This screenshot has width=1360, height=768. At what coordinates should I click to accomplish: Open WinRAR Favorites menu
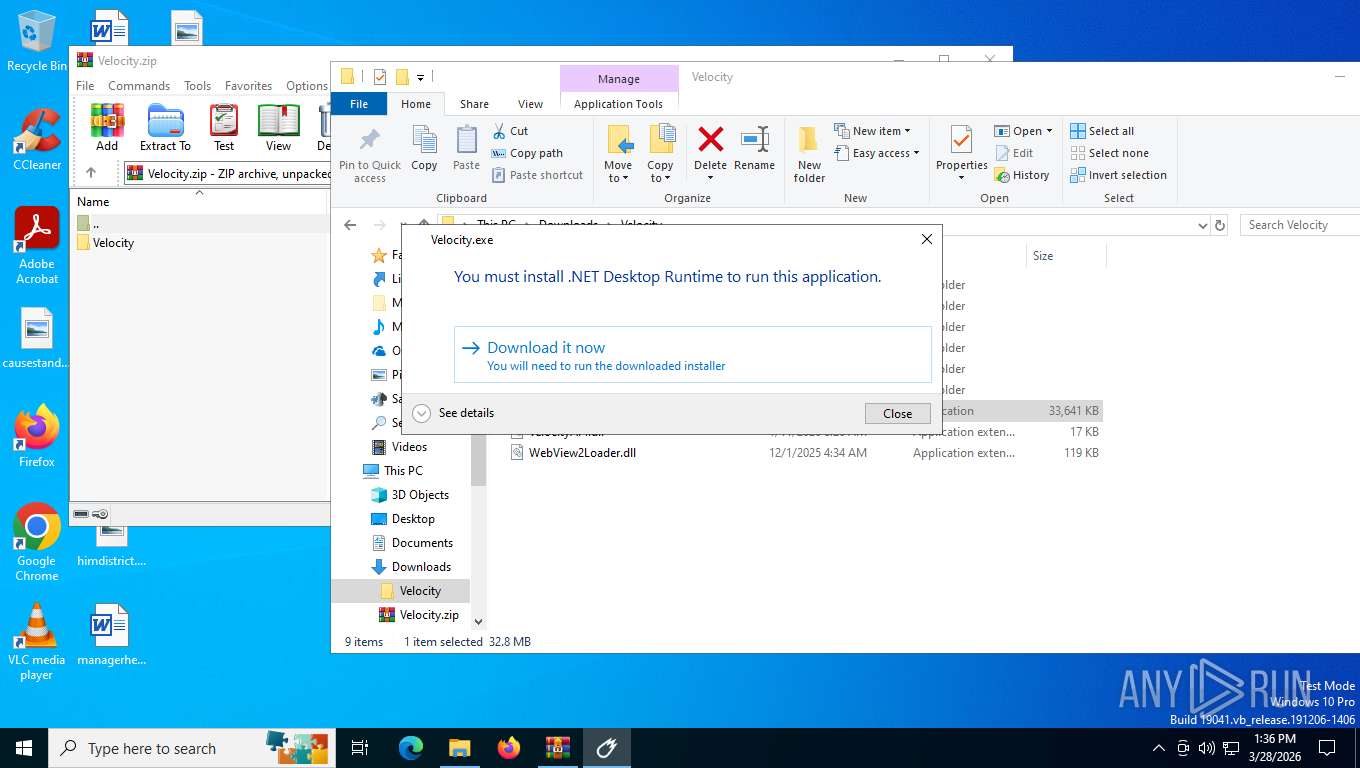click(x=248, y=86)
